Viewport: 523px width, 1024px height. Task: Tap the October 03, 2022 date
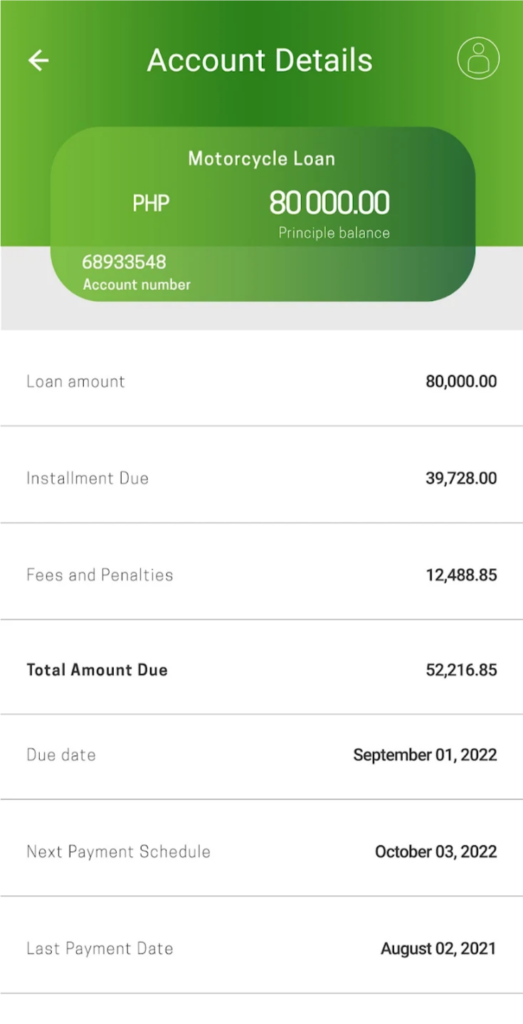436,852
